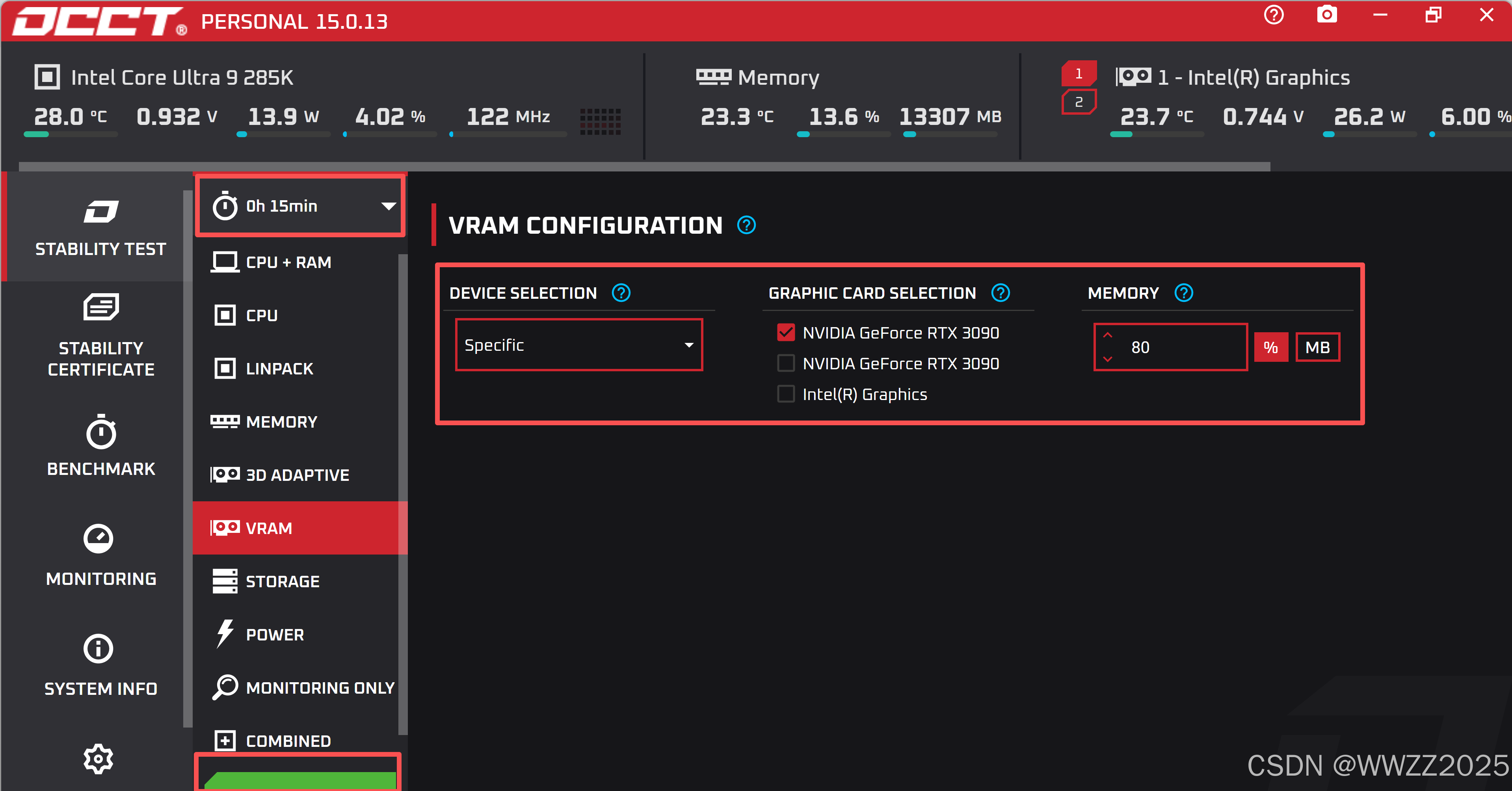Show the Graphic Card Selection help tooltip

[1000, 292]
